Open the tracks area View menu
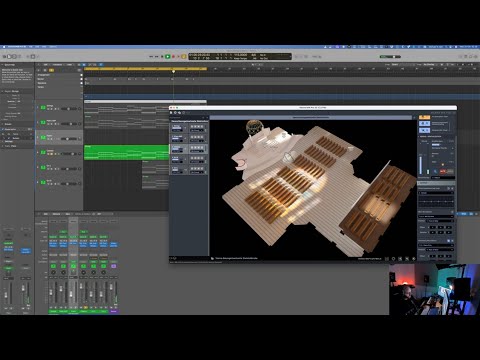Viewport: 480px width, 360px height. (69, 65)
